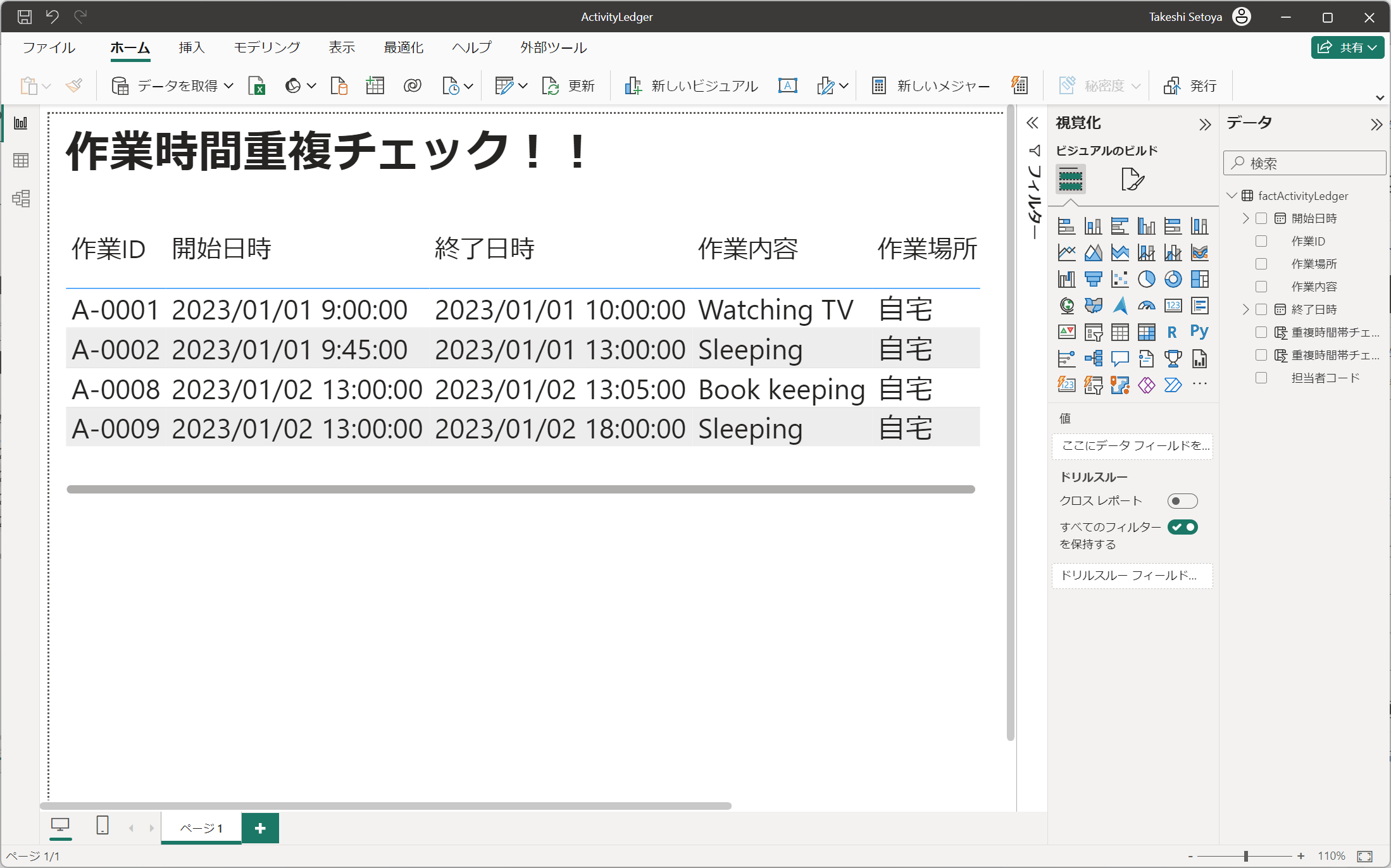
Task: Select the R script visual icon
Action: coord(1173,332)
